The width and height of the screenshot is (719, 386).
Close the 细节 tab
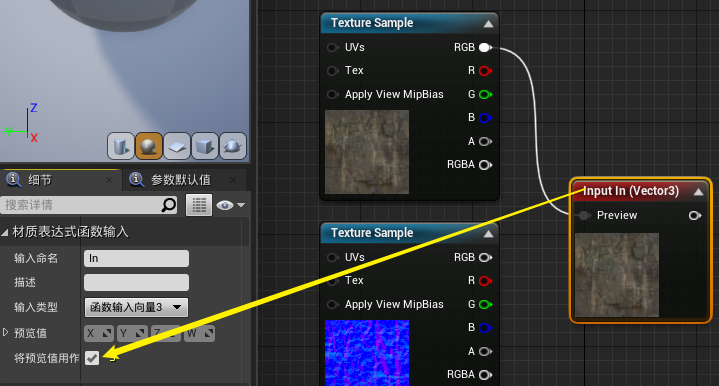[109, 180]
